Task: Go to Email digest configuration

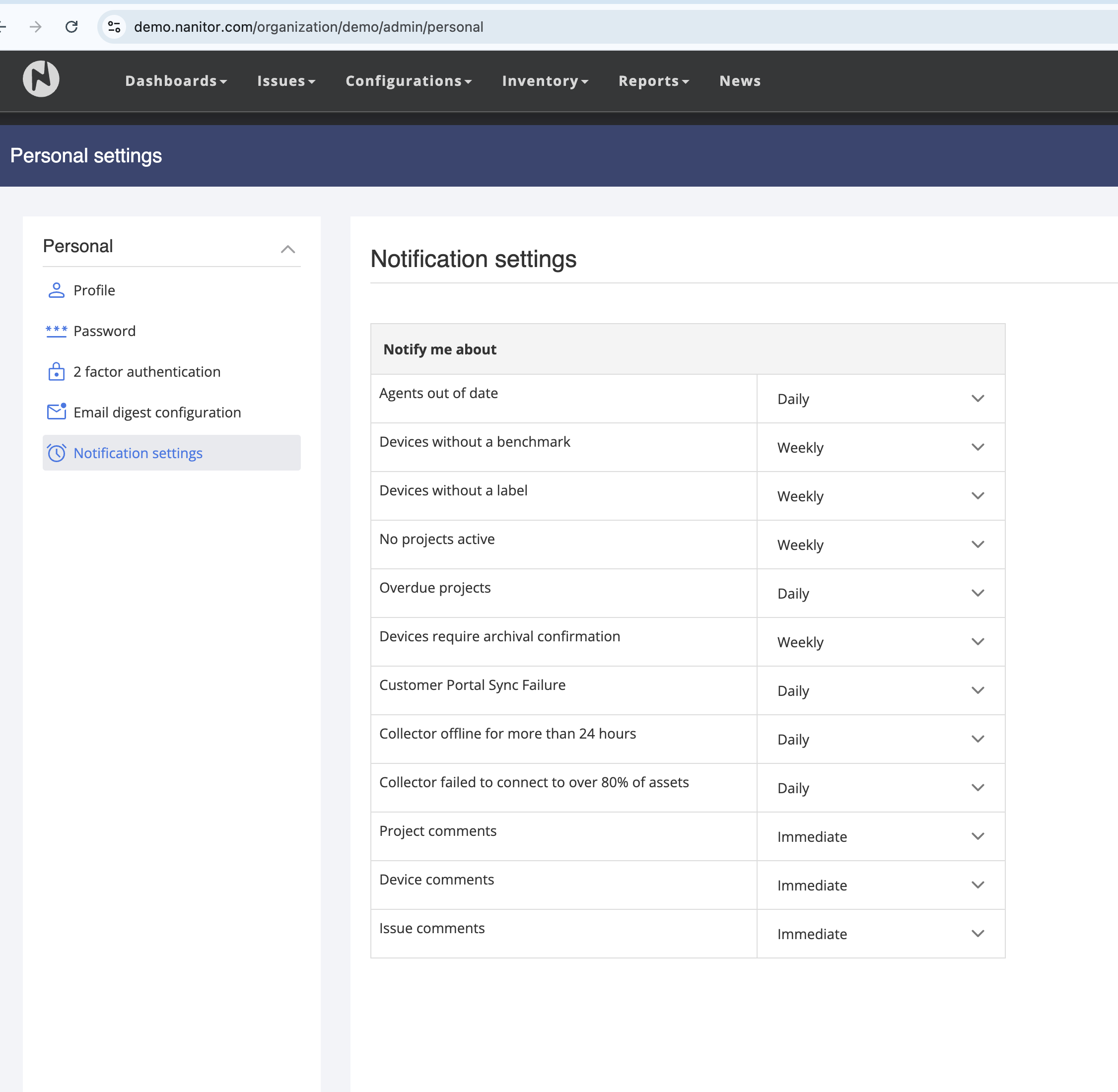Action: [157, 412]
